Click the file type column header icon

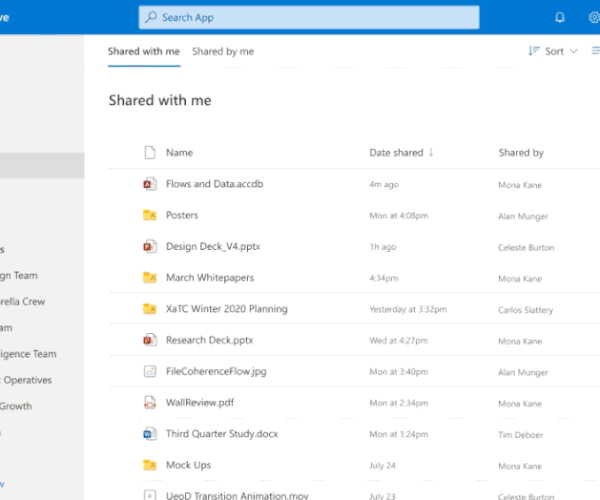(x=149, y=153)
